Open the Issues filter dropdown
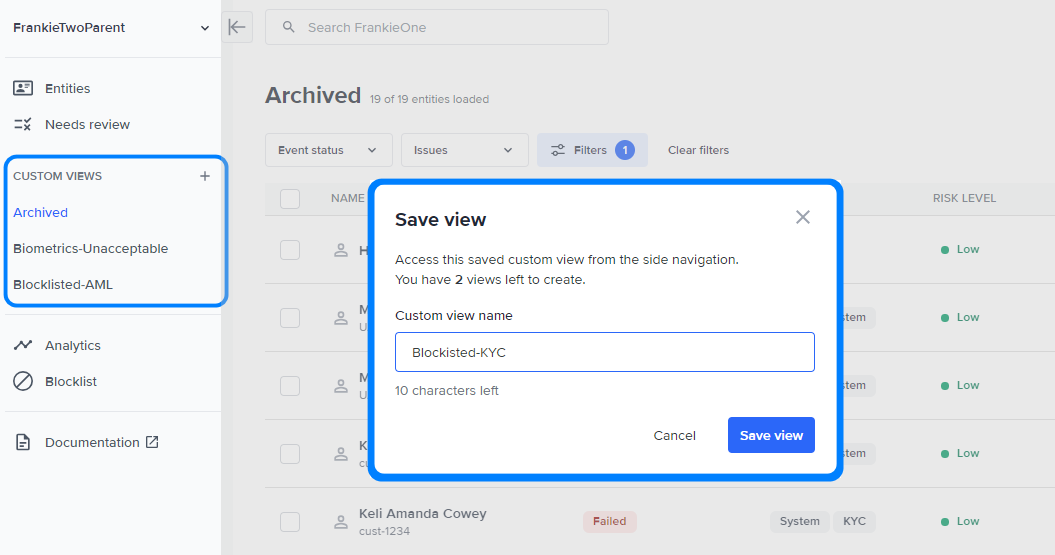This screenshot has height=555, width=1055. 464,150
